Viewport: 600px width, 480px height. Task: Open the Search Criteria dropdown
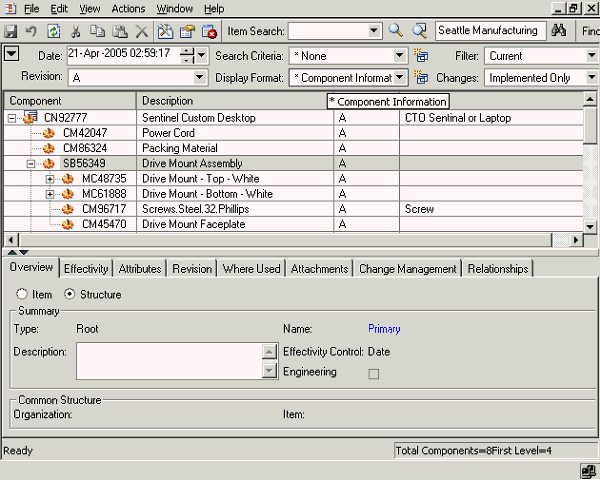(399, 56)
